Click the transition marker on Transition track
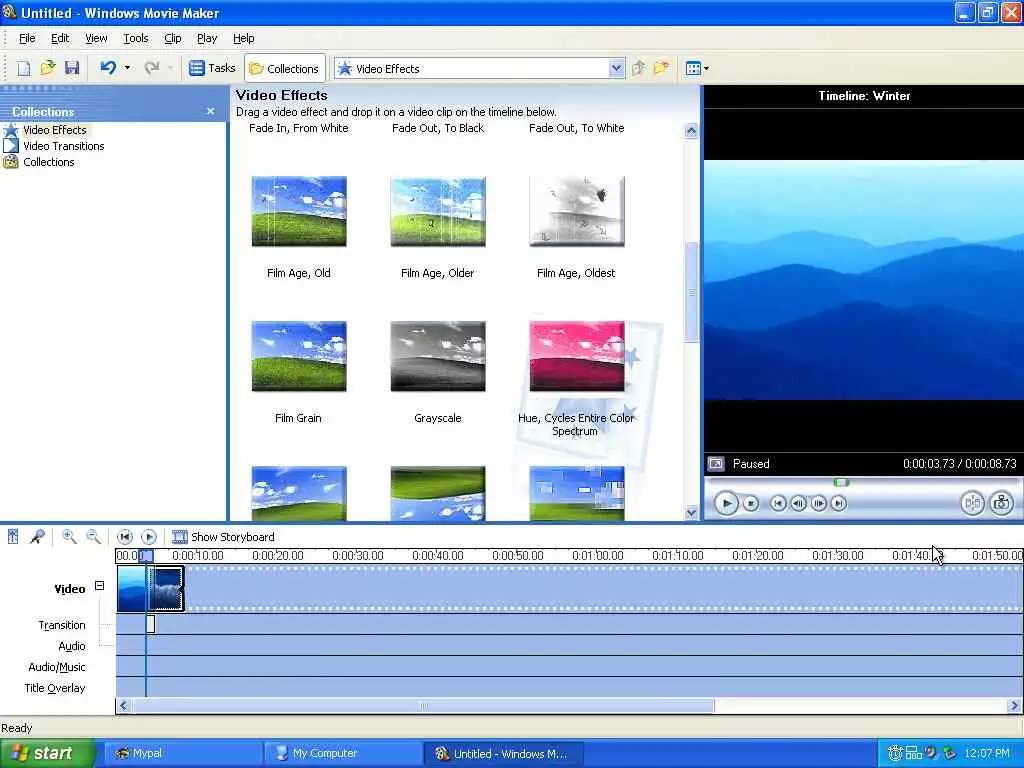 150,624
